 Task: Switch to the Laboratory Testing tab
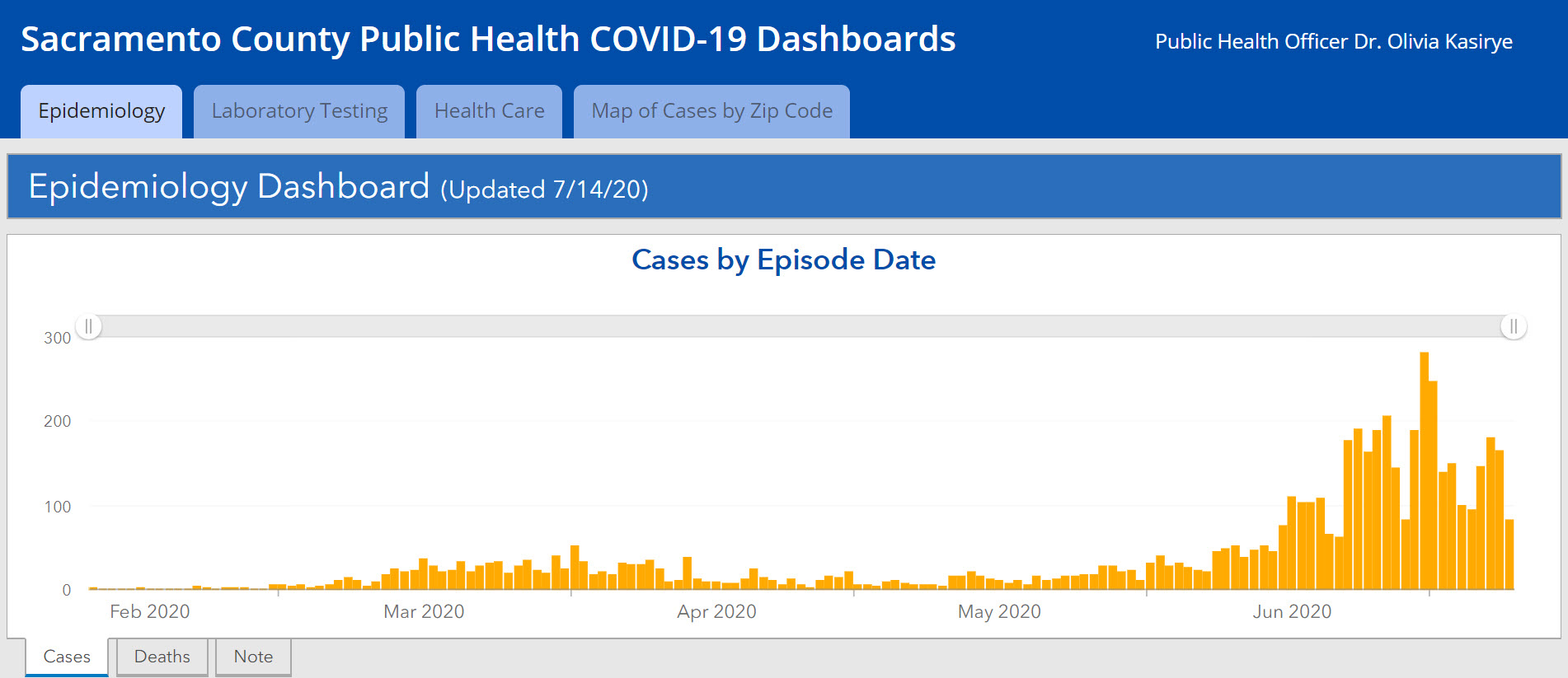tap(299, 111)
